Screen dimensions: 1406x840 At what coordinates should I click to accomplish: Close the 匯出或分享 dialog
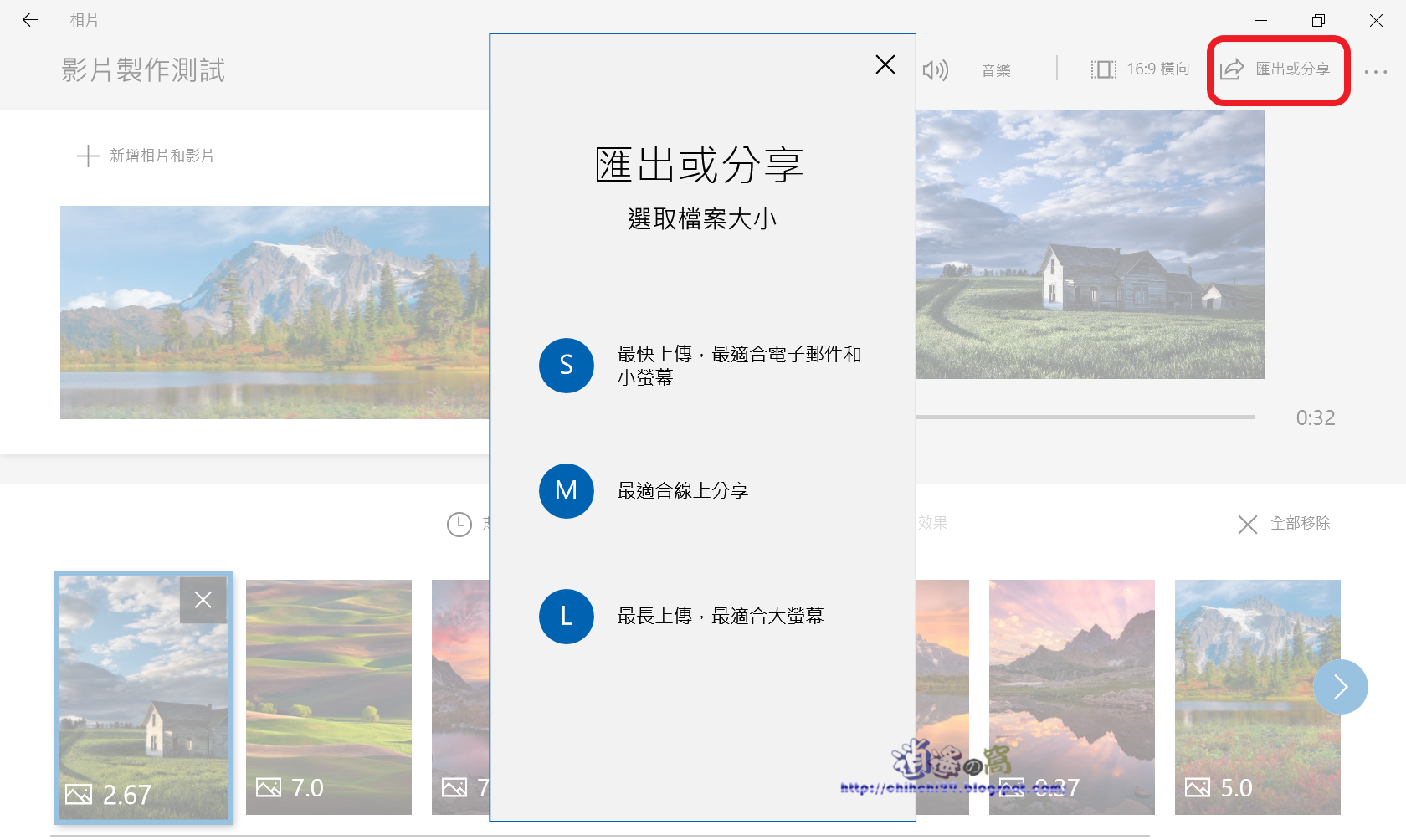[885, 64]
